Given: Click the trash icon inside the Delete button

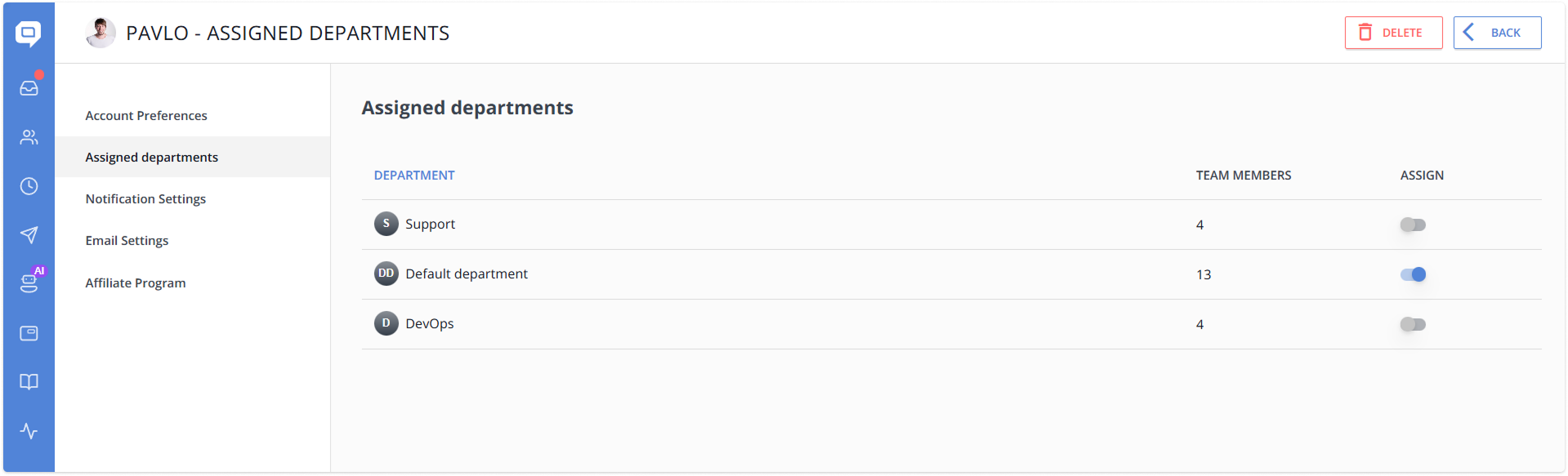Looking at the screenshot, I should (x=1365, y=33).
